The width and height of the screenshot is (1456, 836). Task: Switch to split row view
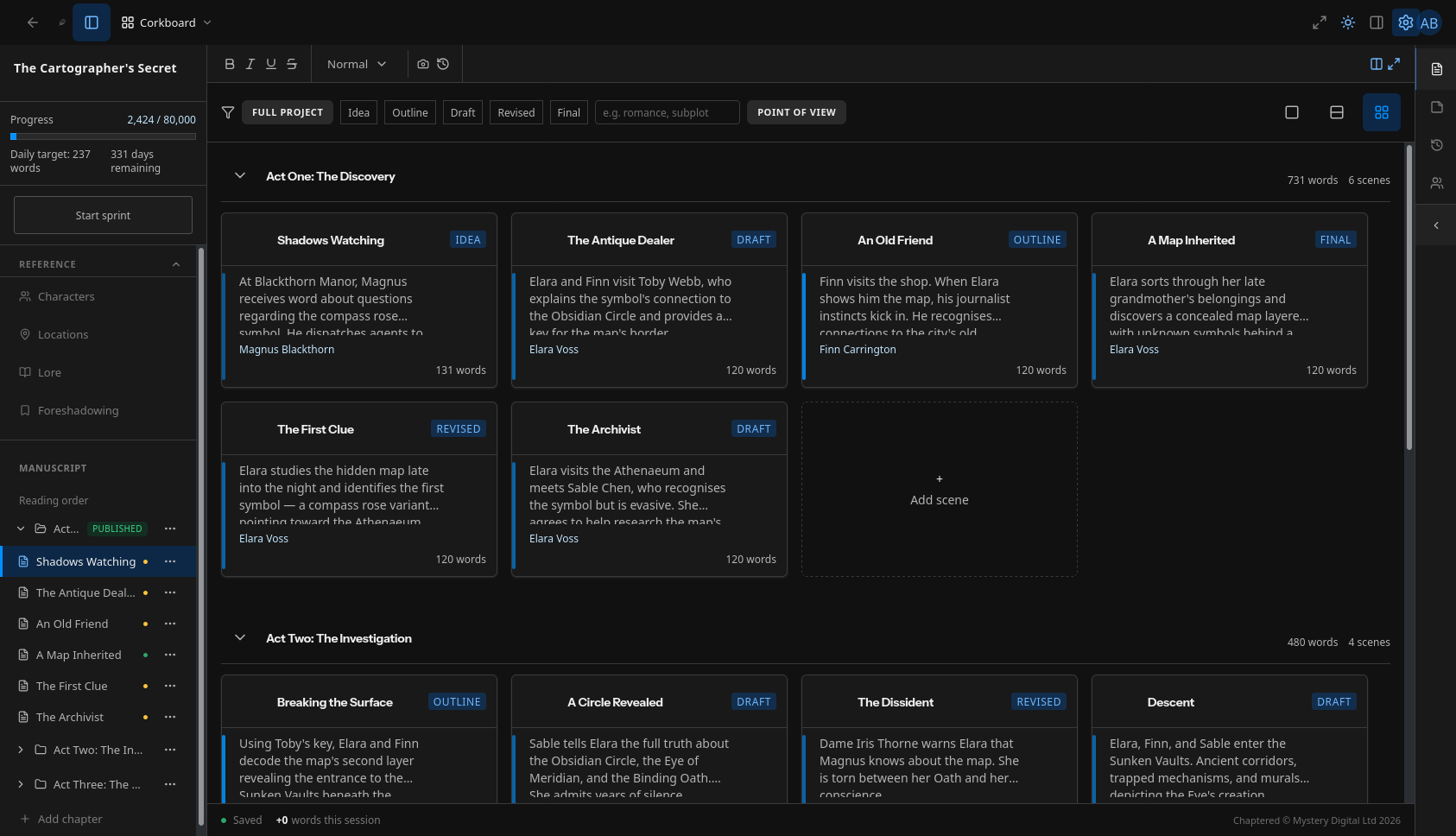pos(1337,112)
